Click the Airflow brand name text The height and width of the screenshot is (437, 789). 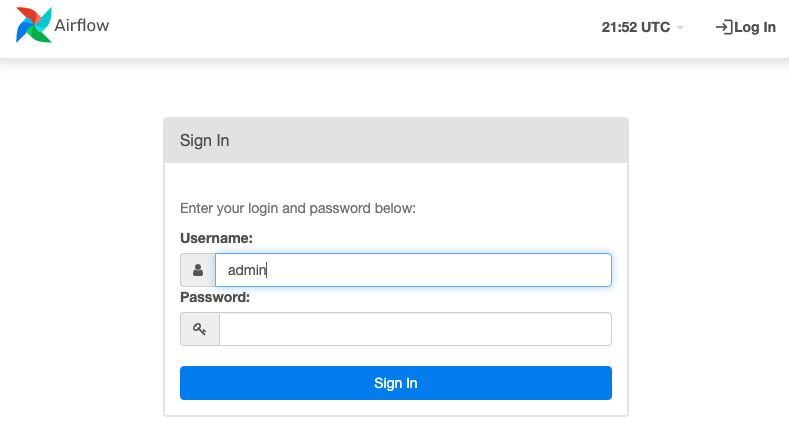pyautogui.click(x=82, y=25)
